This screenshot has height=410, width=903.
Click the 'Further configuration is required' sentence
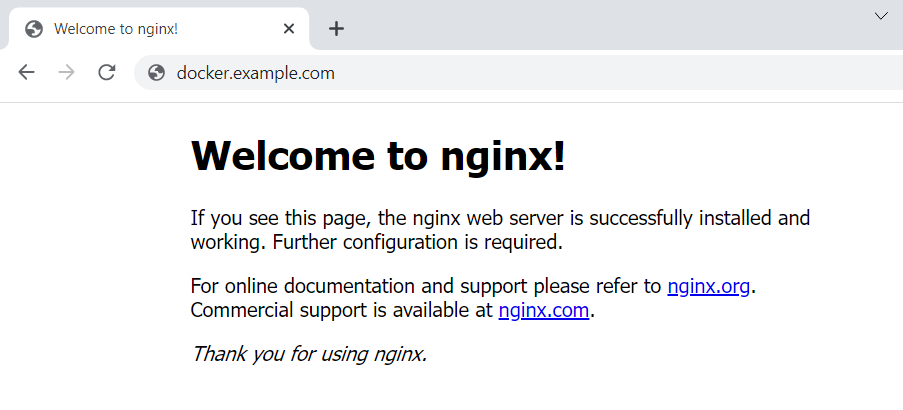417,242
